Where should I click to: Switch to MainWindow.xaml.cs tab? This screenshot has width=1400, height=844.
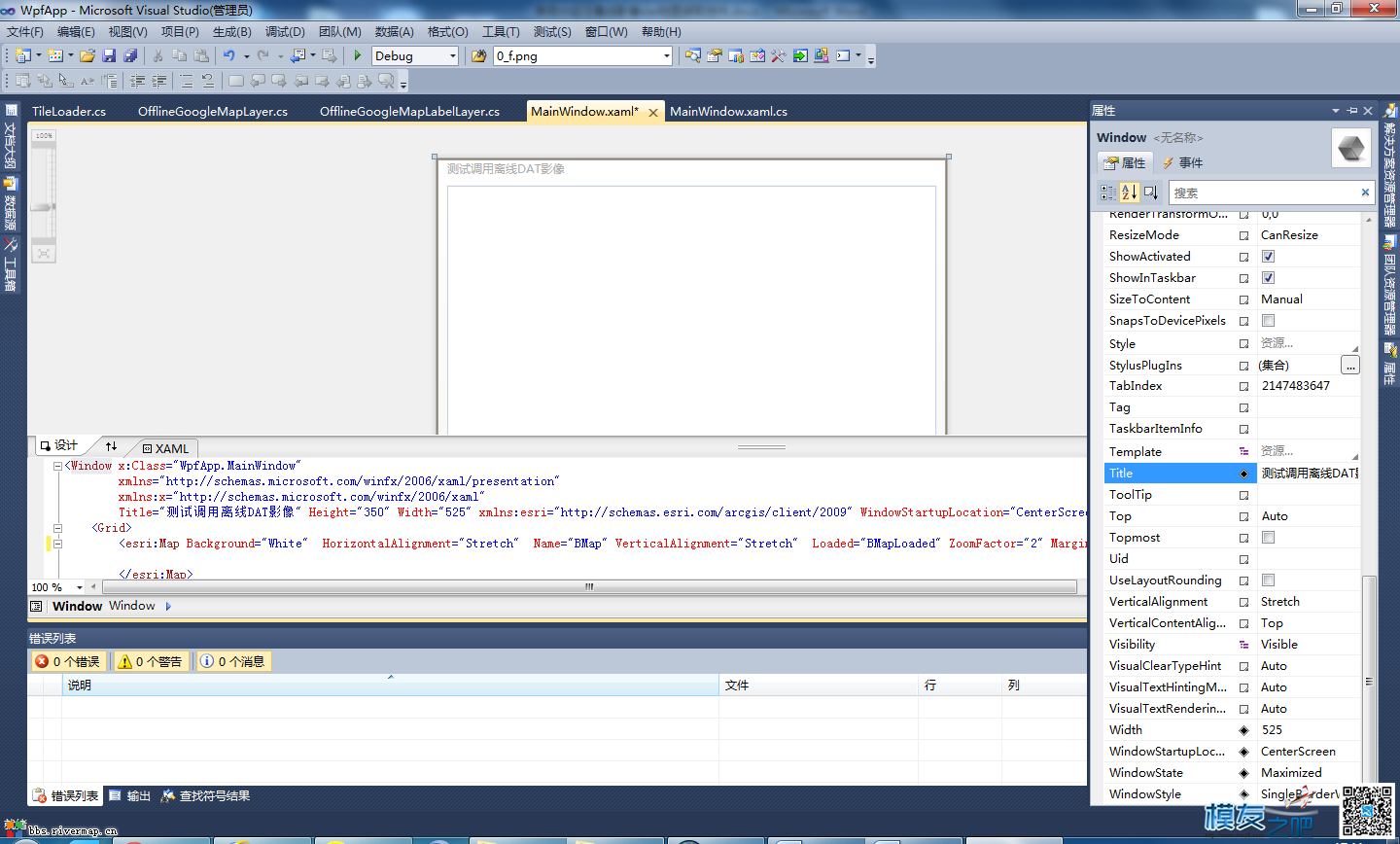tap(728, 112)
